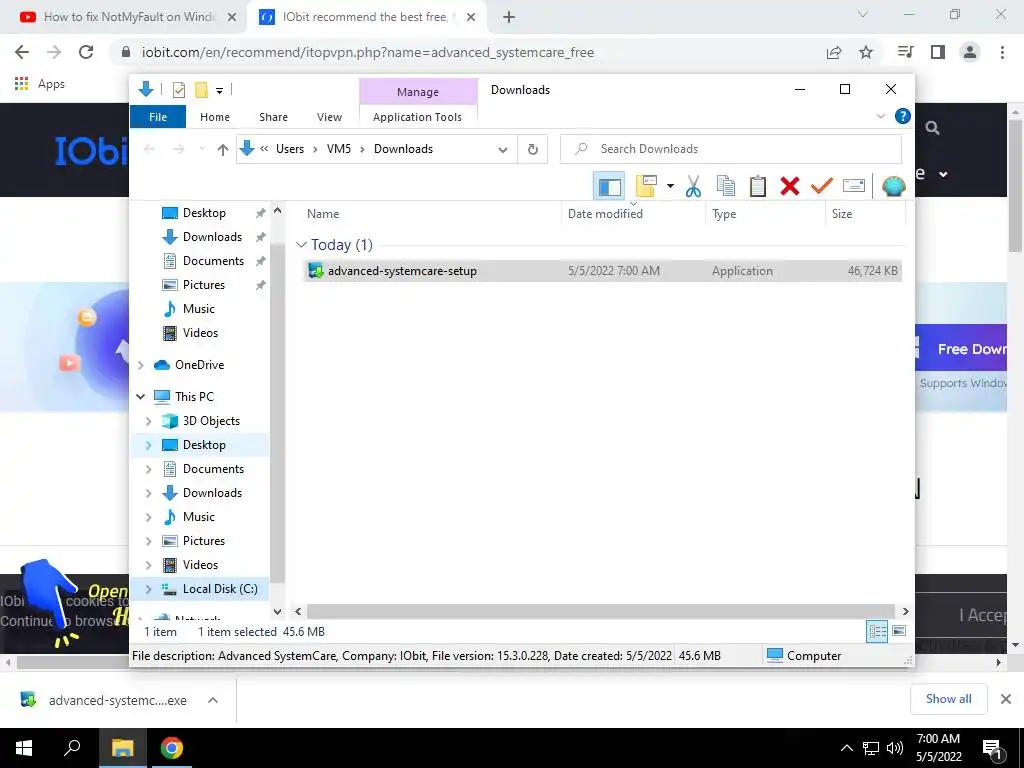This screenshot has height=768, width=1024.
Task: Click the Cut scissors icon
Action: 693,186
